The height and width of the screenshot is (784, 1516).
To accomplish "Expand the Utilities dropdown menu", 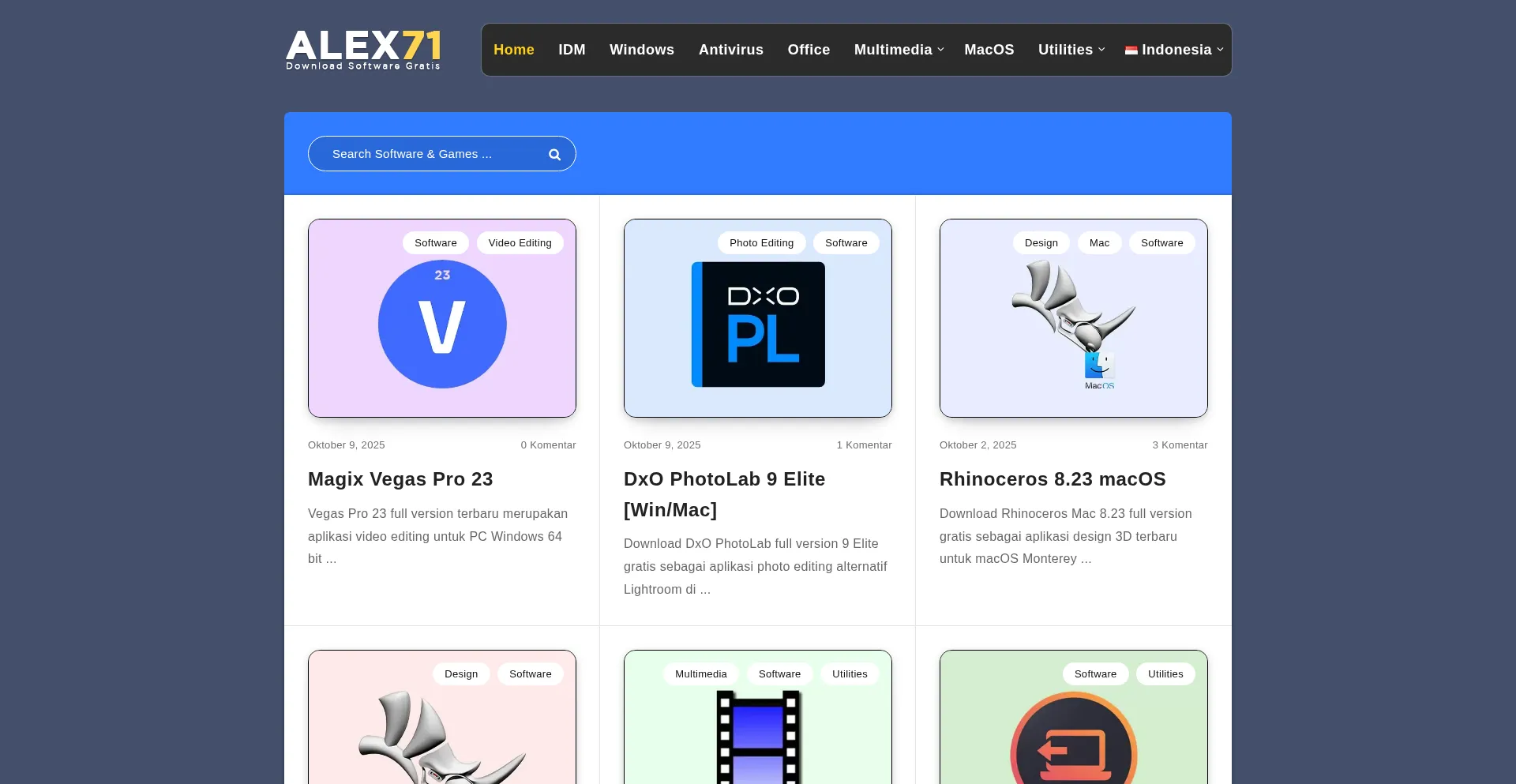I will pos(1071,50).
